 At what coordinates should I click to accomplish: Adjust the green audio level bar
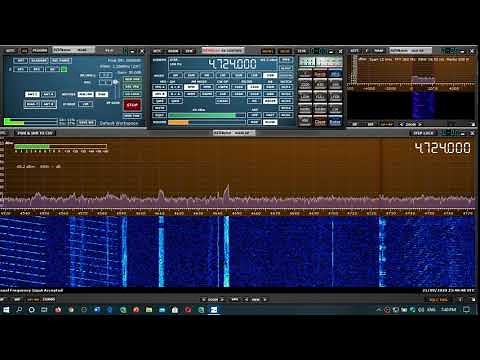coord(207,115)
